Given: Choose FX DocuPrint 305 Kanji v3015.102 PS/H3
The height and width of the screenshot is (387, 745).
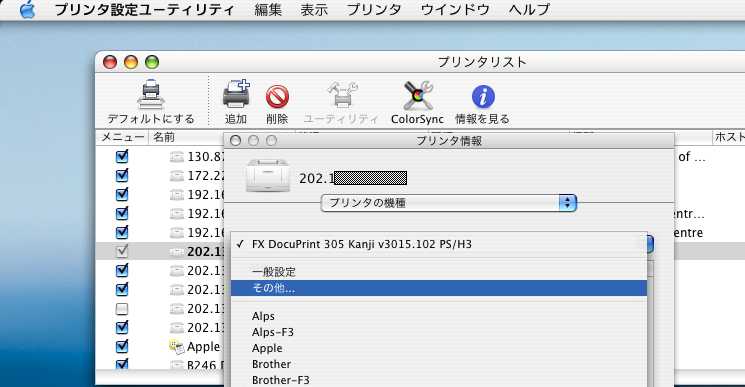Looking at the screenshot, I should 439,244.
